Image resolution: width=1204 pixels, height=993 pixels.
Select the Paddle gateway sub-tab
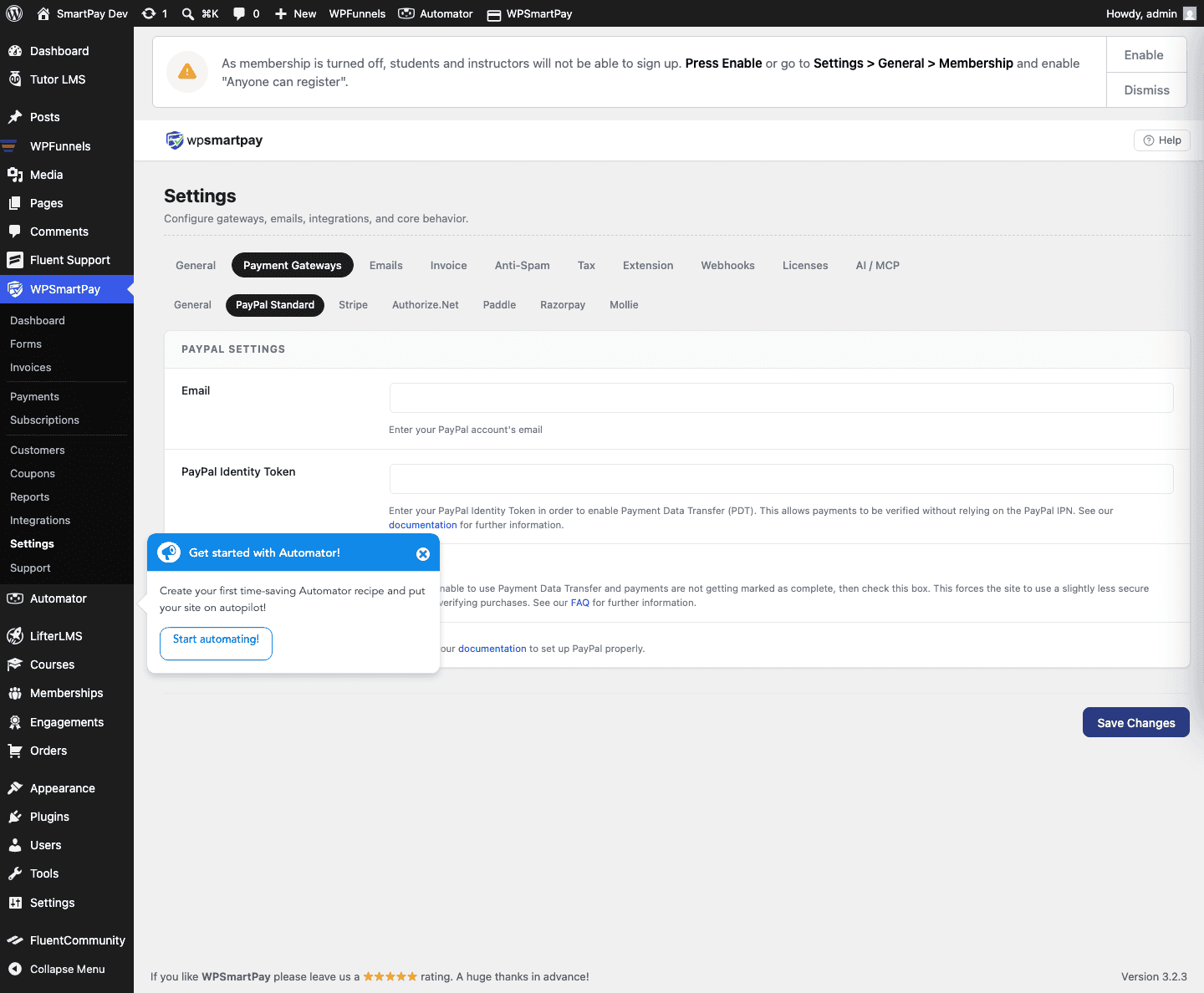[x=499, y=305]
